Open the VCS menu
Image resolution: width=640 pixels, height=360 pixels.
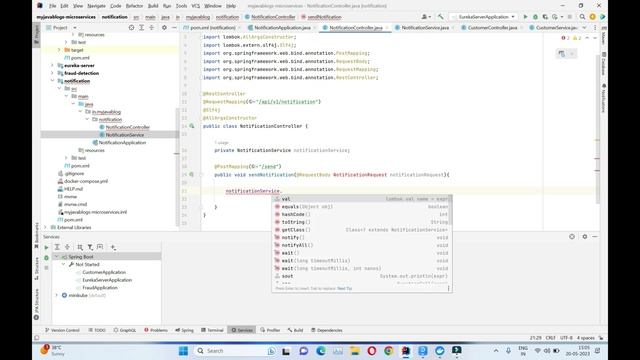click(196, 6)
